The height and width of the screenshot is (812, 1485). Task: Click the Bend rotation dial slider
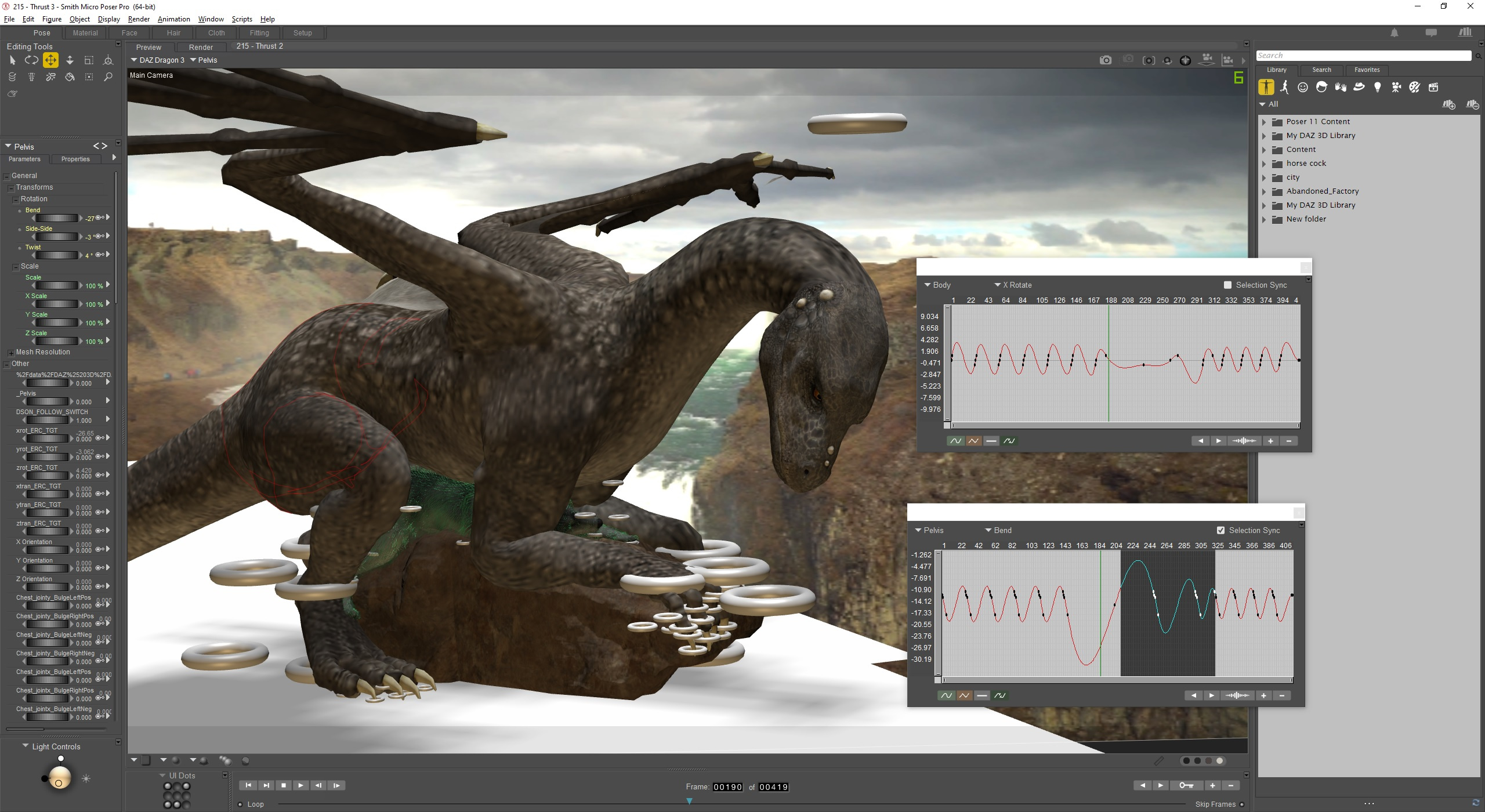[x=56, y=218]
